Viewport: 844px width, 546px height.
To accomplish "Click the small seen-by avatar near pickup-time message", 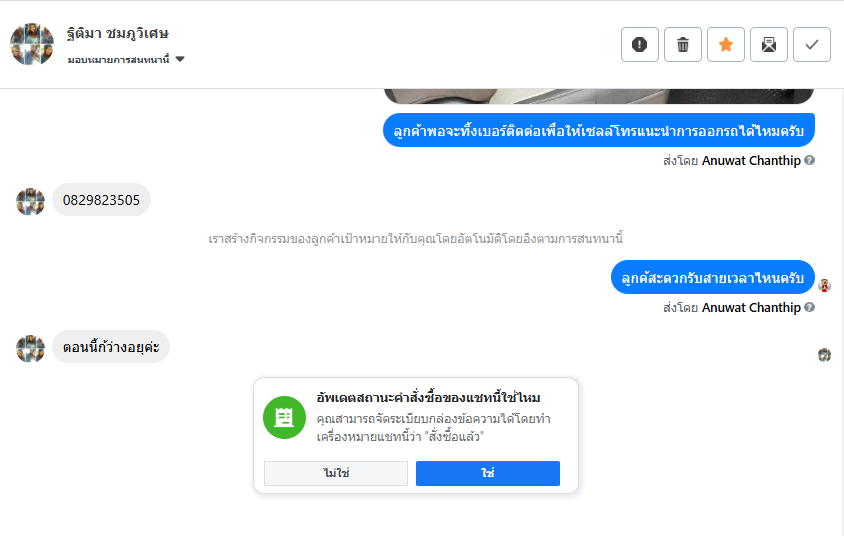I will [825, 285].
